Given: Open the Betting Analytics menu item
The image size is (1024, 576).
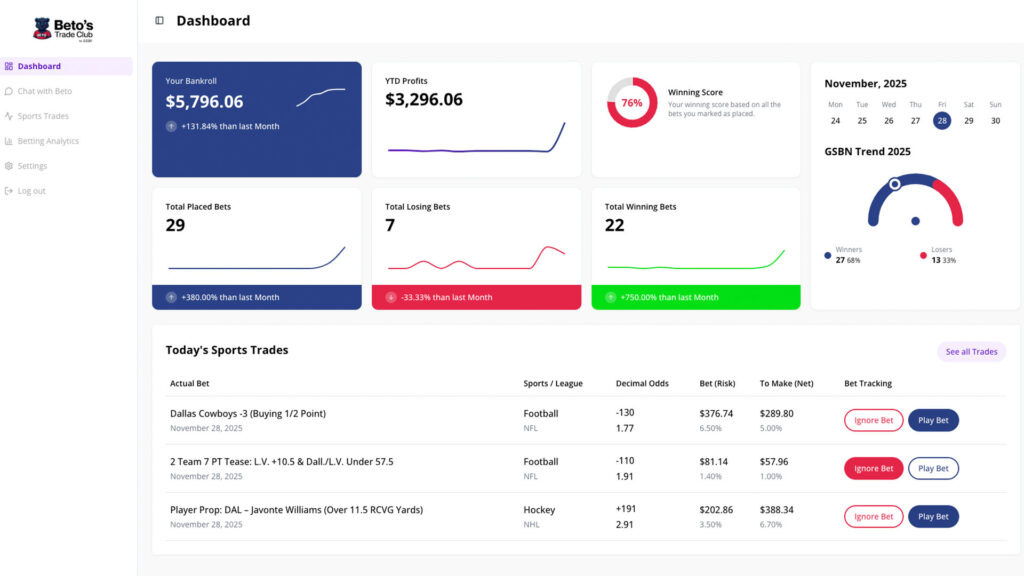Looking at the screenshot, I should (x=48, y=141).
